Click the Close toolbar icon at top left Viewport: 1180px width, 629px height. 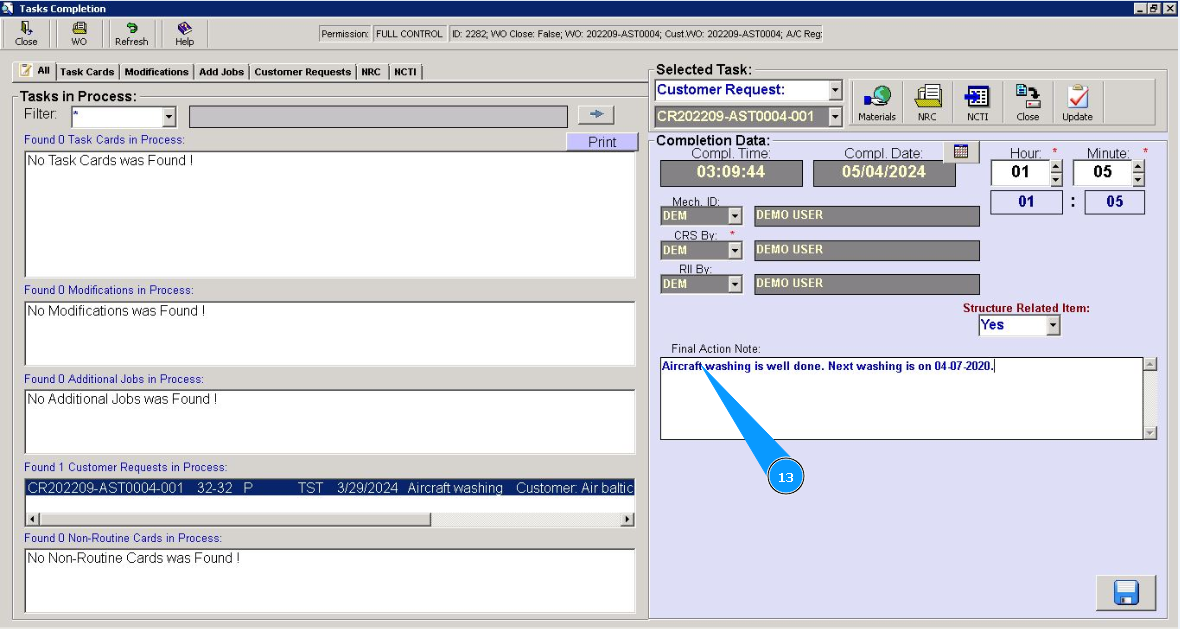click(x=26, y=33)
